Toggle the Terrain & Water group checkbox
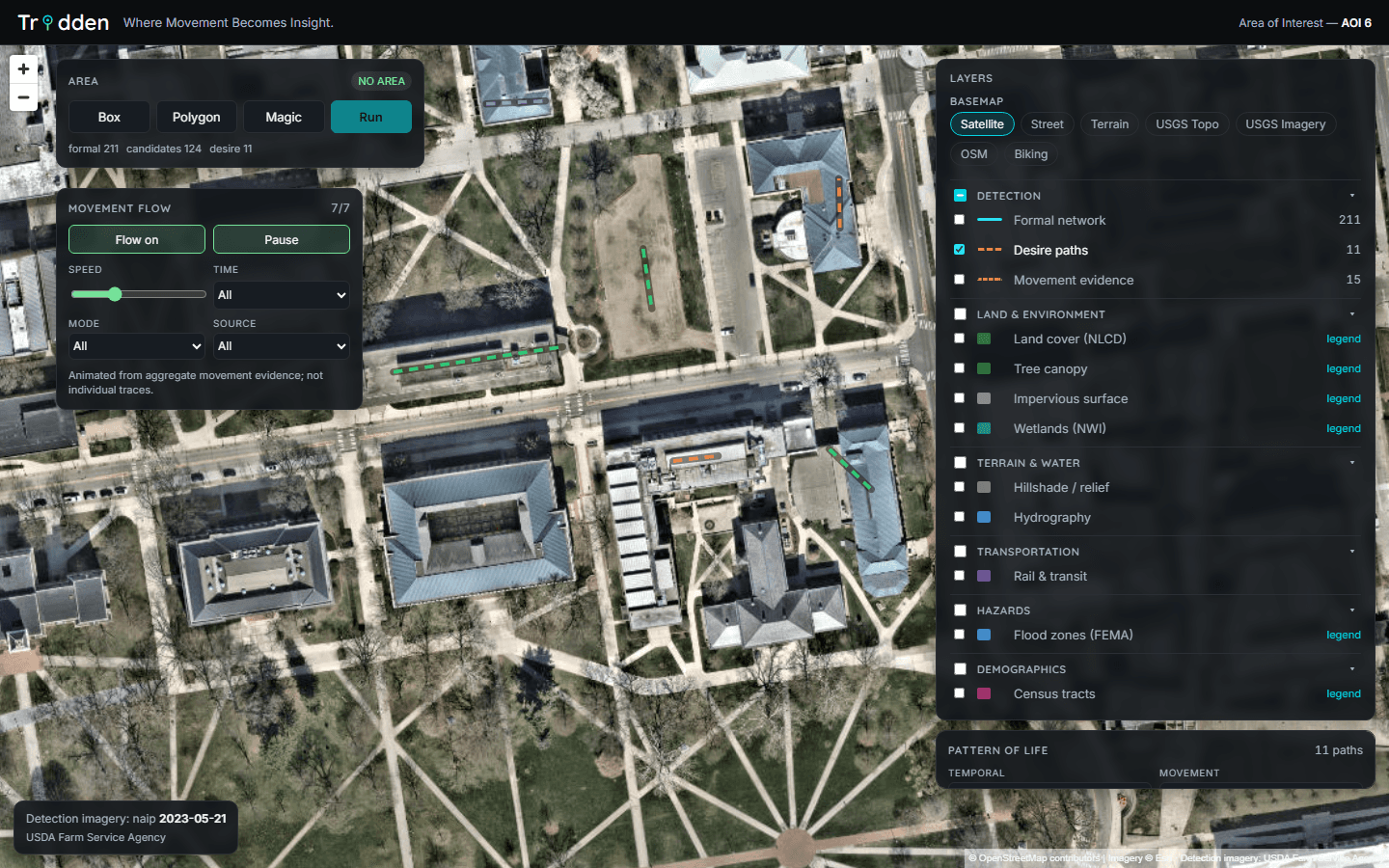1389x868 pixels. click(x=960, y=462)
